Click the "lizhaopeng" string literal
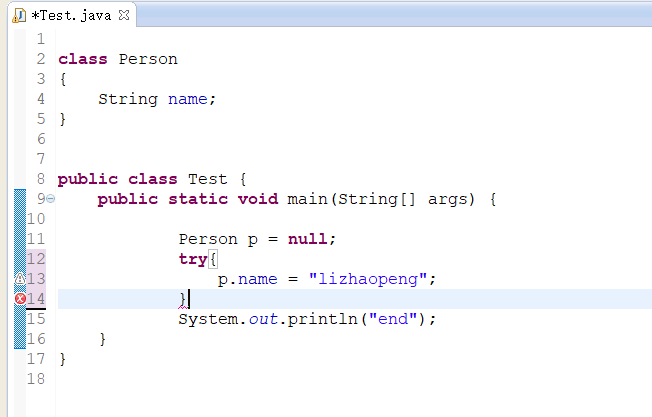This screenshot has height=417, width=652. pyautogui.click(x=368, y=279)
